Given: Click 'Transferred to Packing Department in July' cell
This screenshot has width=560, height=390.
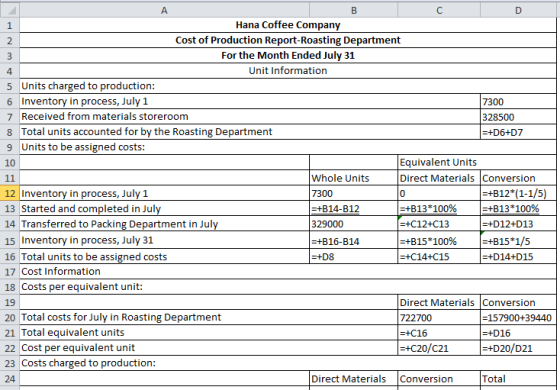Looking at the screenshot, I should 164,224.
